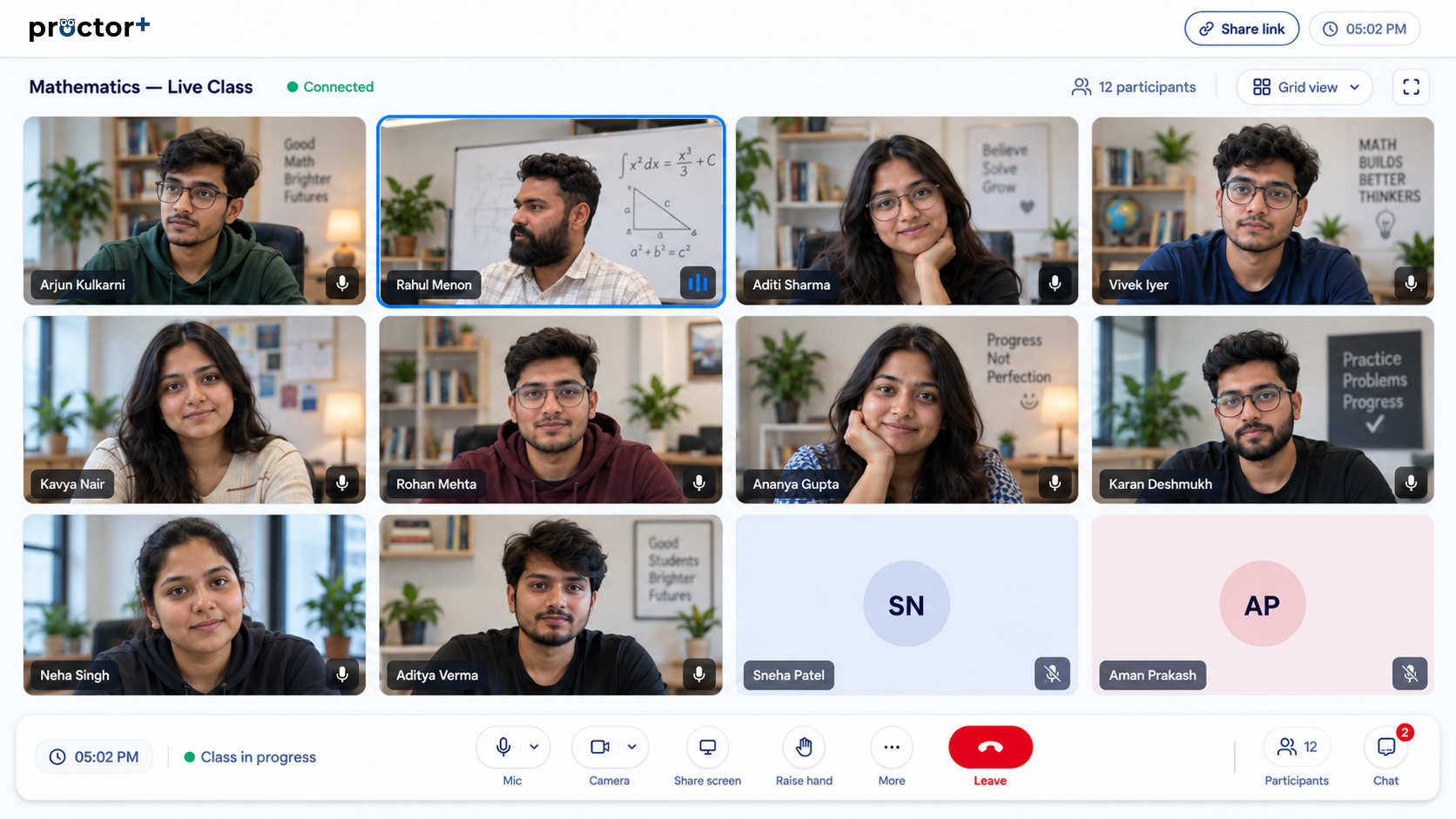Select Rohan Mehta's video tile
Image resolution: width=1456 pixels, height=819 pixels.
pos(550,410)
